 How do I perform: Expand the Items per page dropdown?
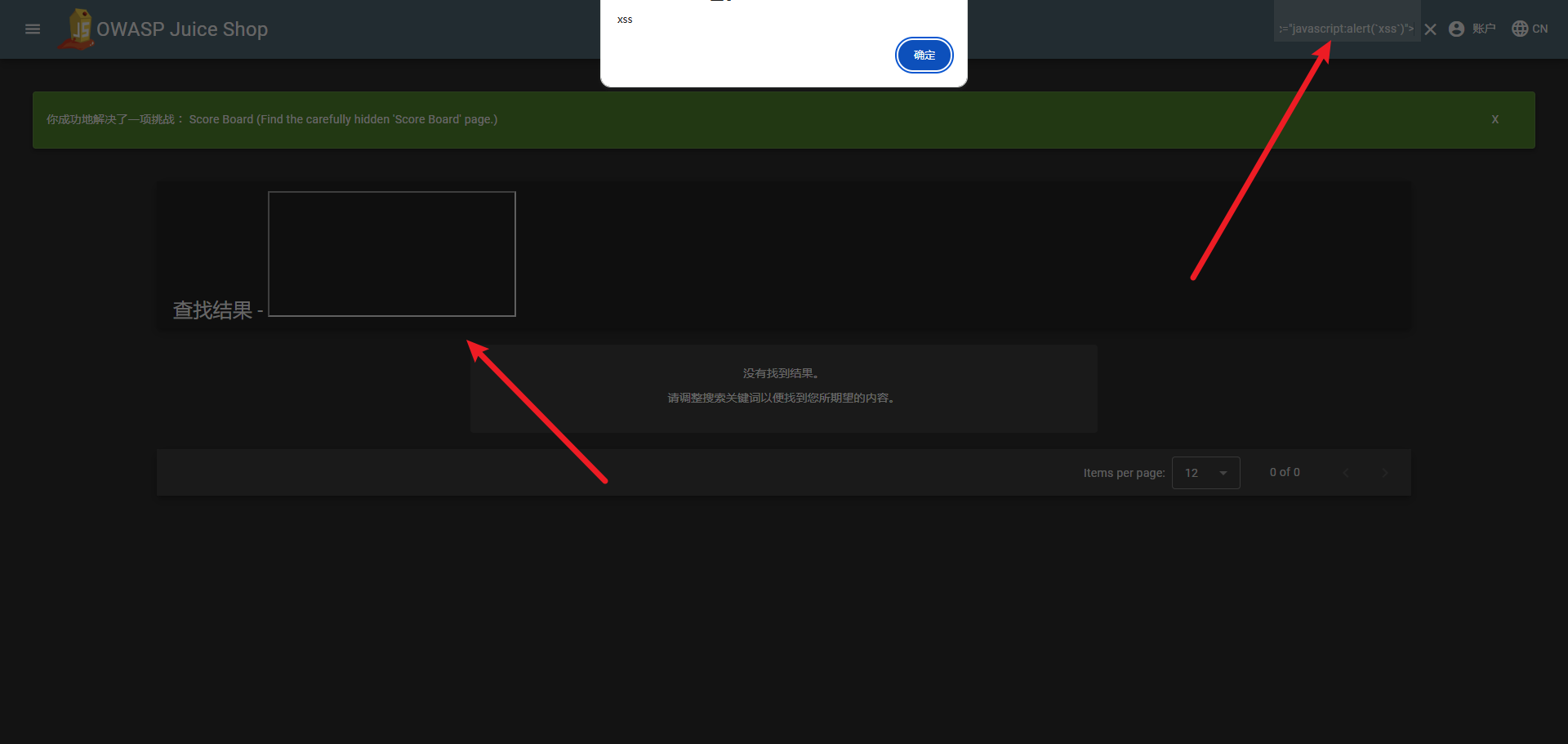point(1205,473)
